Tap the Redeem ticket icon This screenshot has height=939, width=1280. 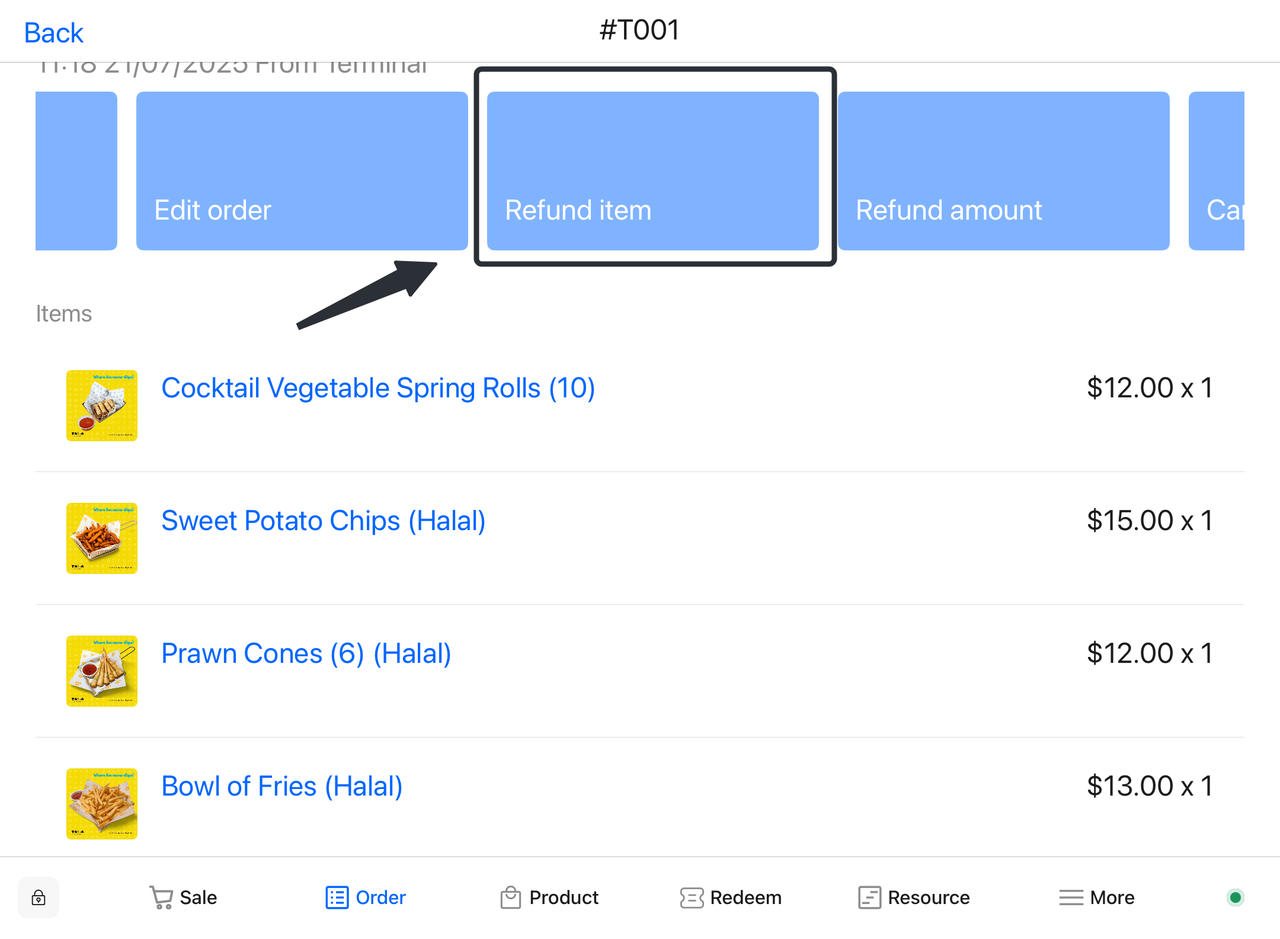coord(691,898)
